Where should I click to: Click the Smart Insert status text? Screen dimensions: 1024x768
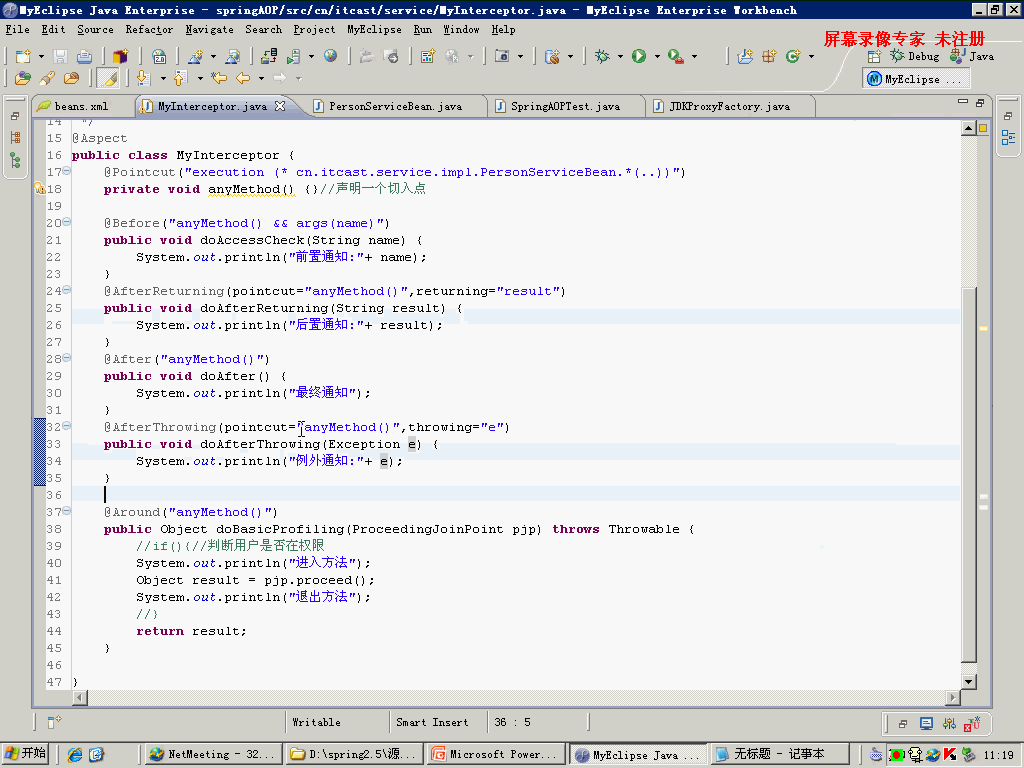pos(432,722)
